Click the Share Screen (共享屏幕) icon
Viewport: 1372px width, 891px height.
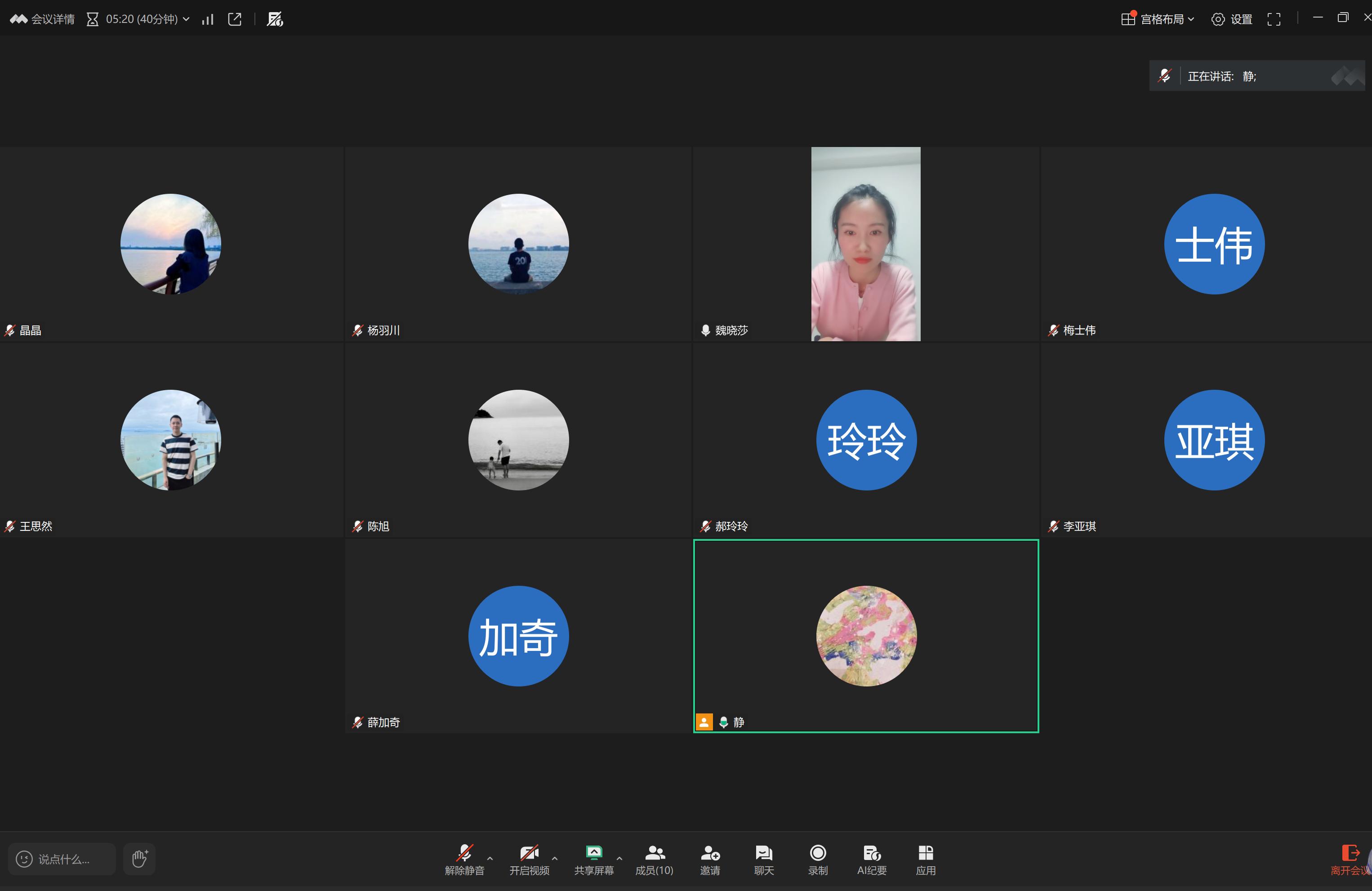point(593,853)
